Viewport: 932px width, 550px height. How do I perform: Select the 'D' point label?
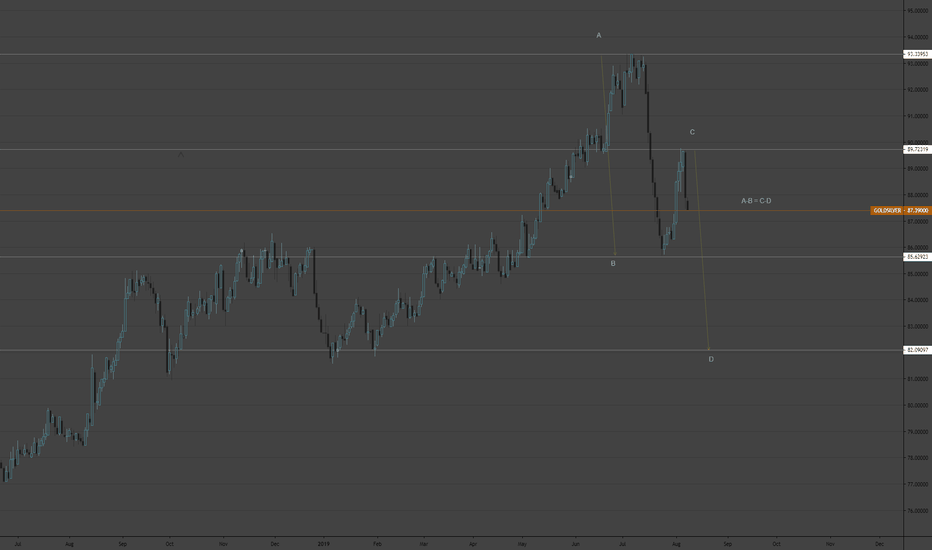pos(711,359)
